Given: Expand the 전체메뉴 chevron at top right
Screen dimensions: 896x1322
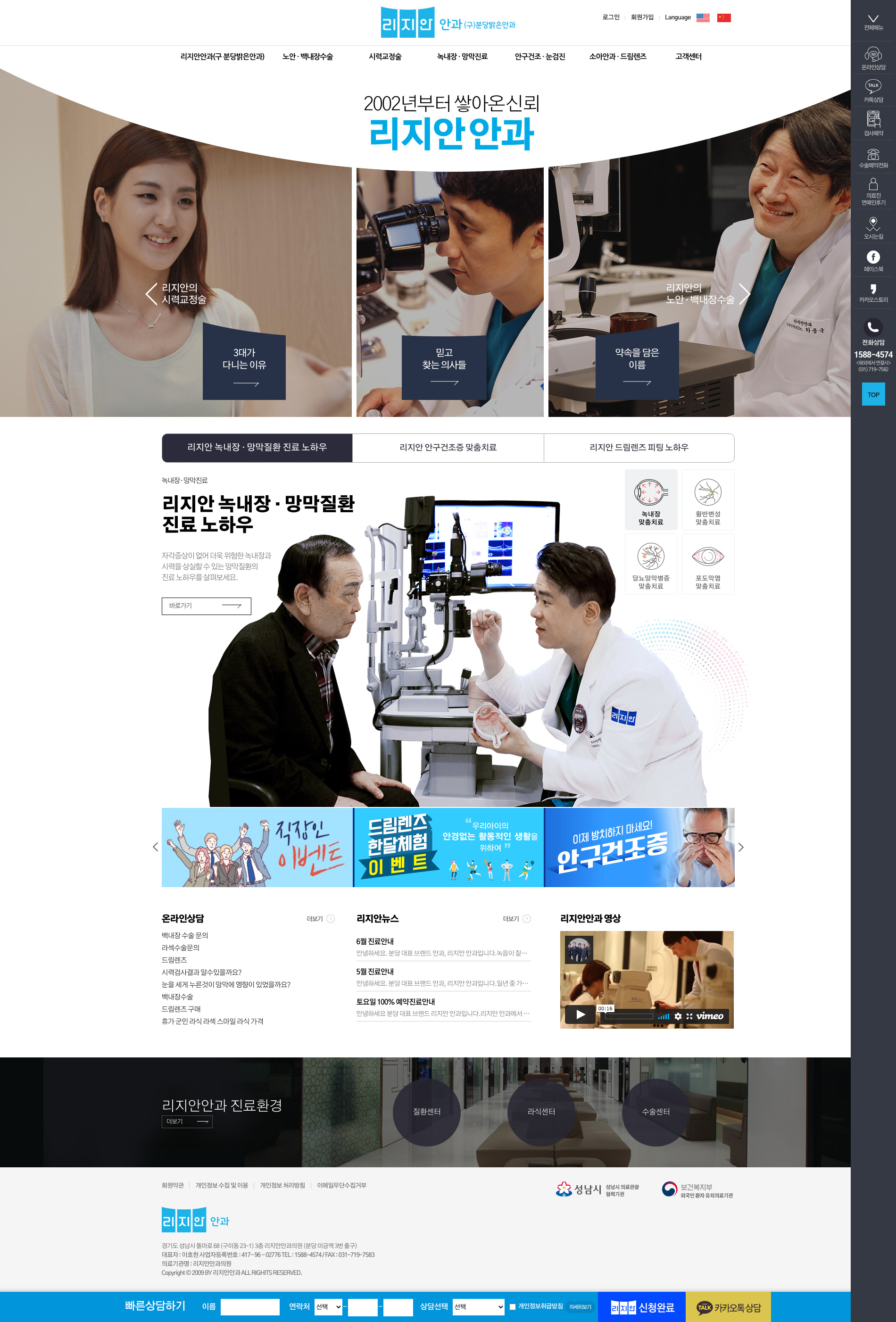Looking at the screenshot, I should [x=873, y=19].
